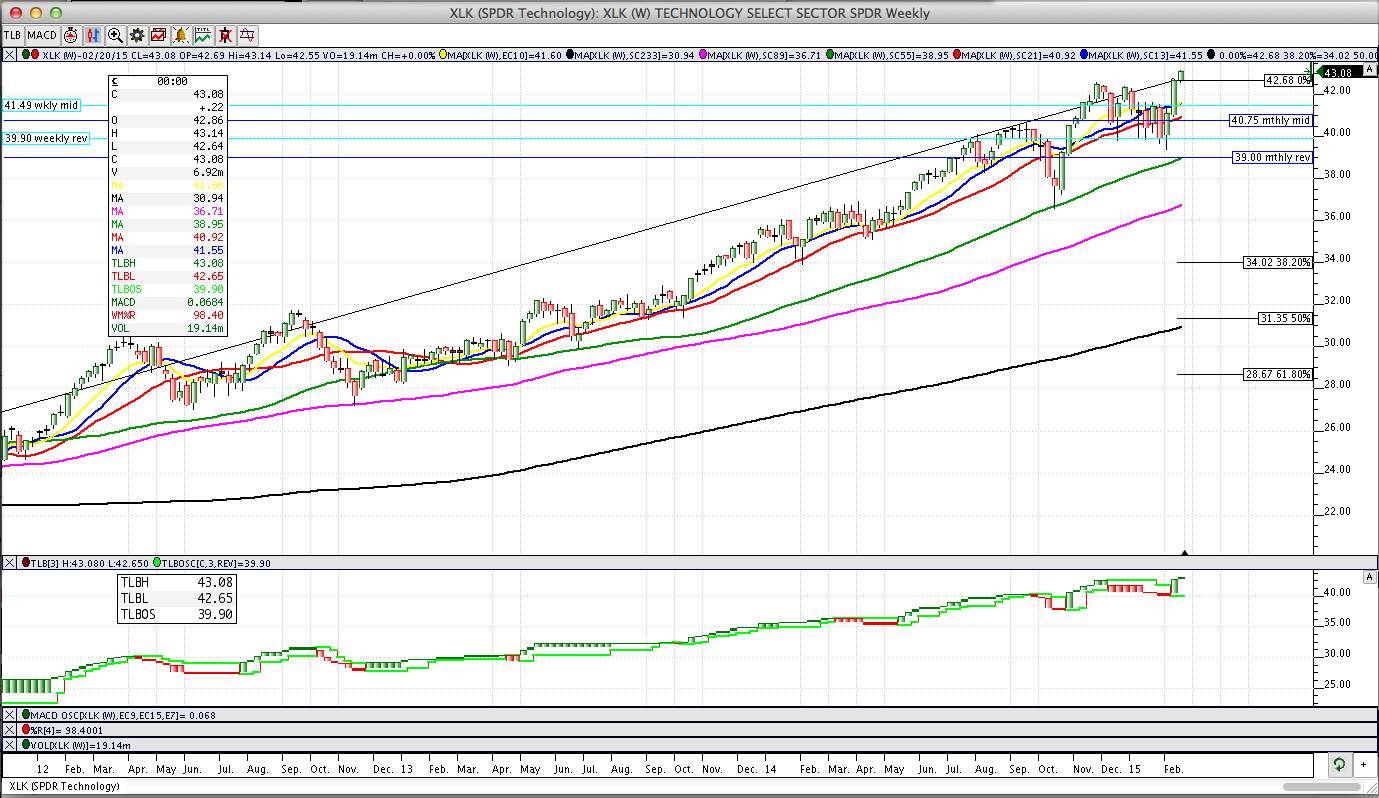The width and height of the screenshot is (1379, 798).
Task: Close the MACD OSC pane
Action: [x=9, y=715]
